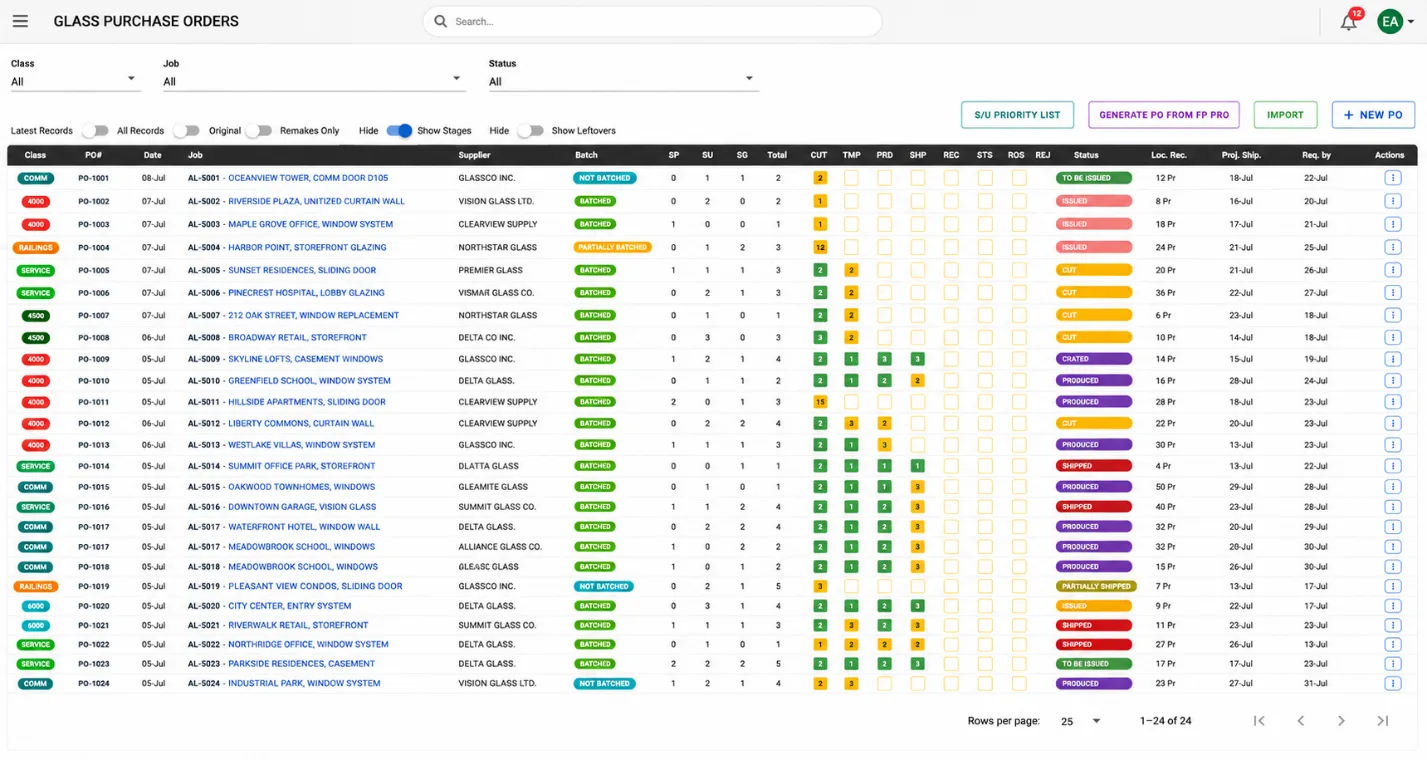
Task: Check the SHP stage box for PO-1005
Action: [917, 270]
